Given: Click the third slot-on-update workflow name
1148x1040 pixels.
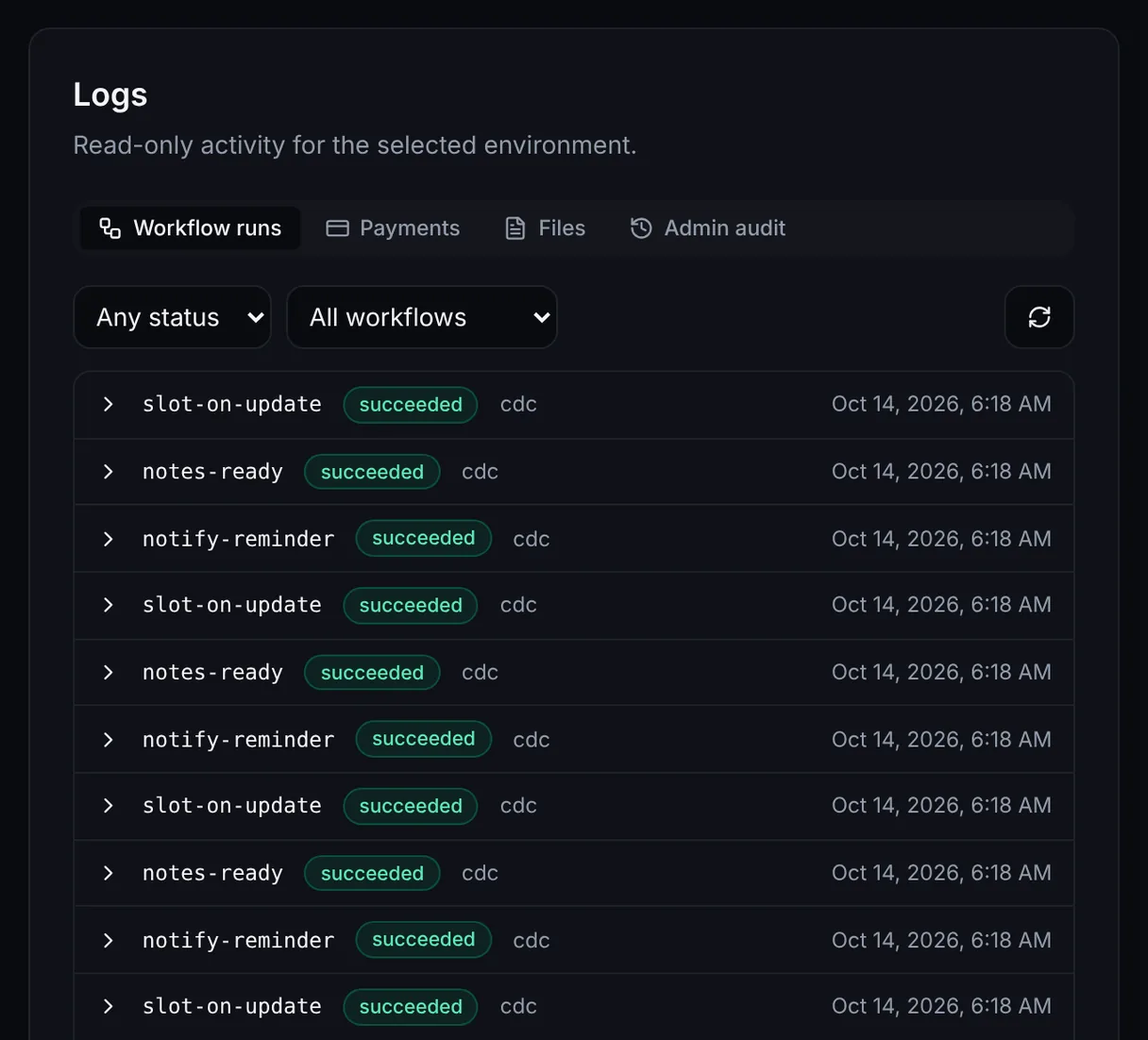Looking at the screenshot, I should [232, 806].
